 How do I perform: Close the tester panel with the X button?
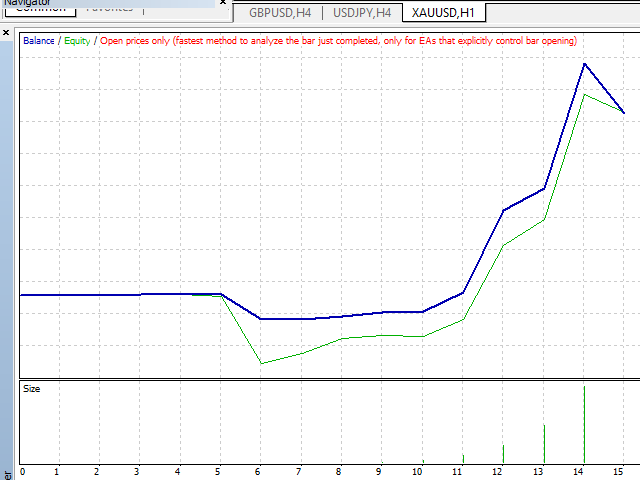6,32
